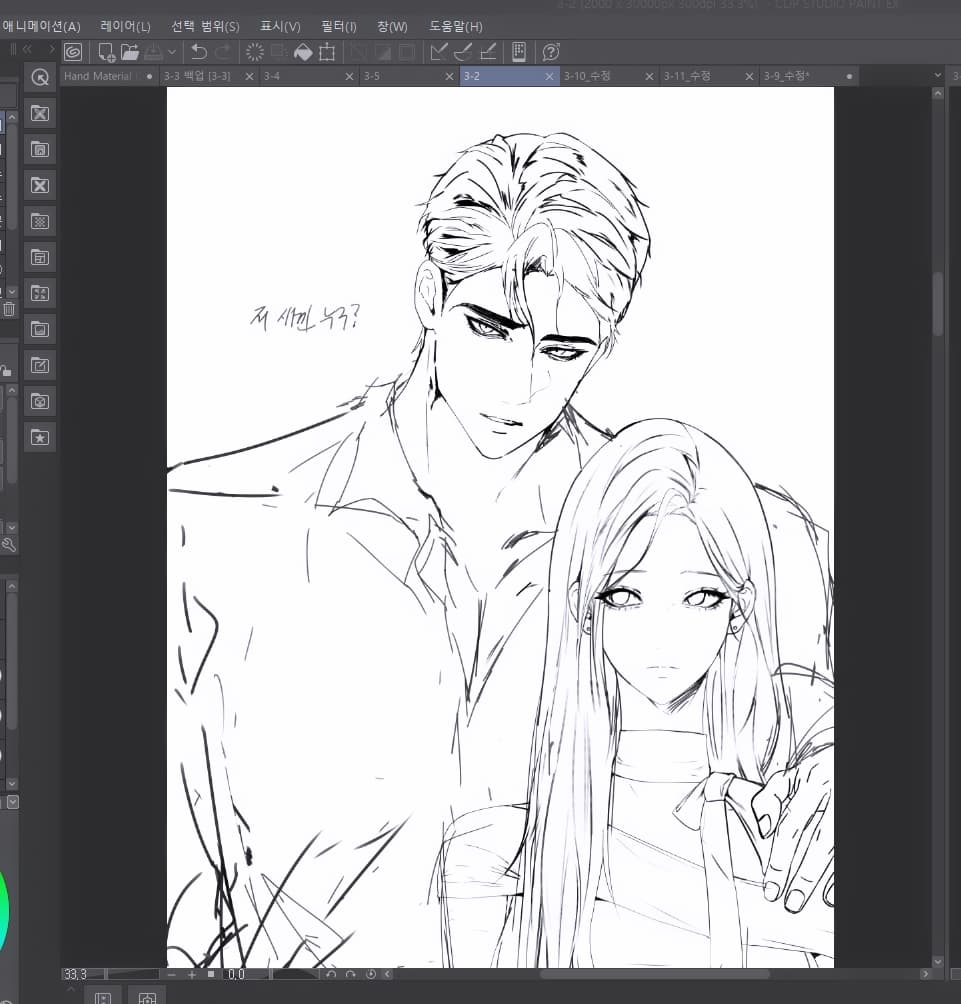The height and width of the screenshot is (1004, 961).
Task: Click the open file folder icon
Action: 130,52
